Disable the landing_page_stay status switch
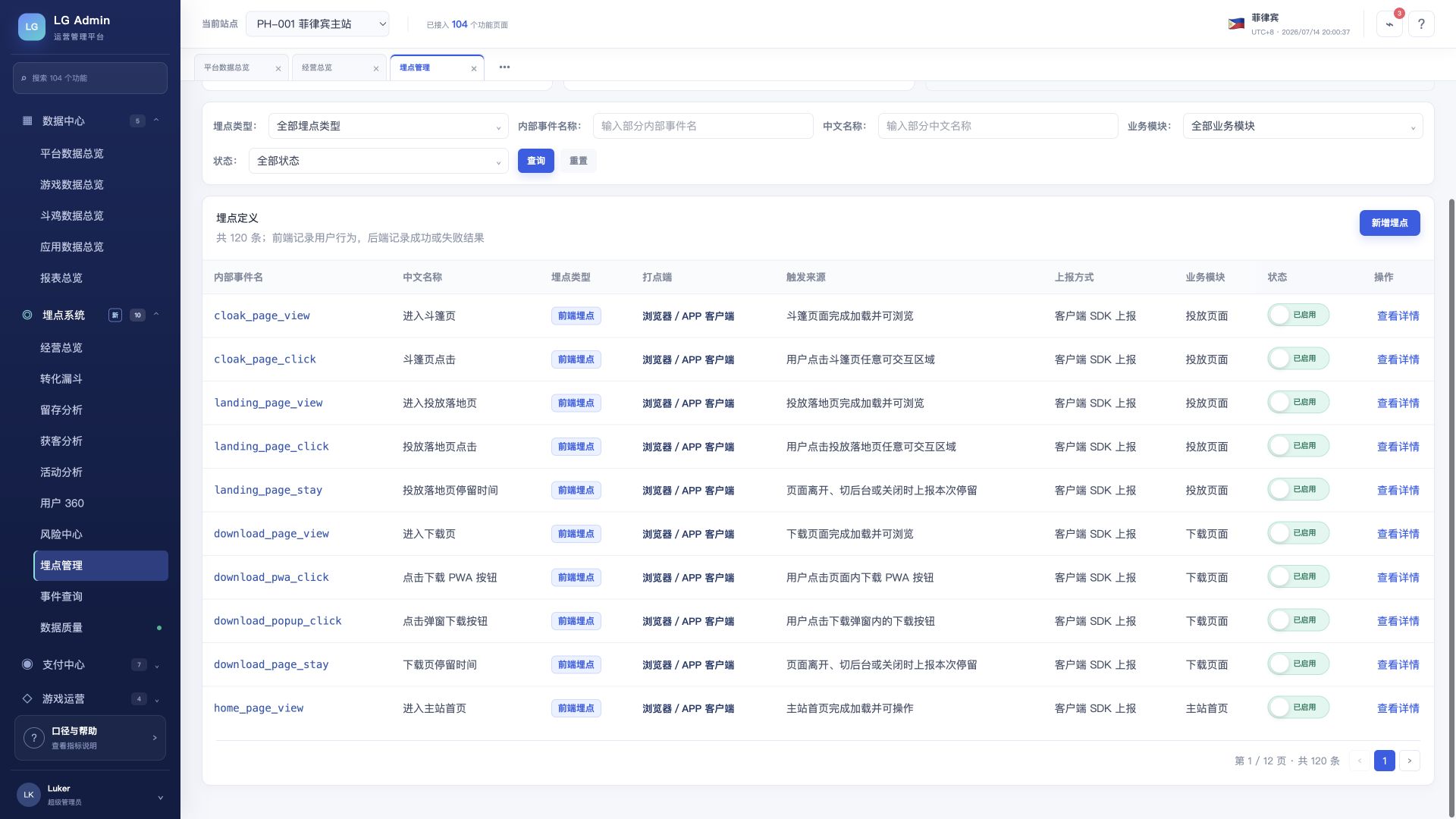 click(1298, 489)
